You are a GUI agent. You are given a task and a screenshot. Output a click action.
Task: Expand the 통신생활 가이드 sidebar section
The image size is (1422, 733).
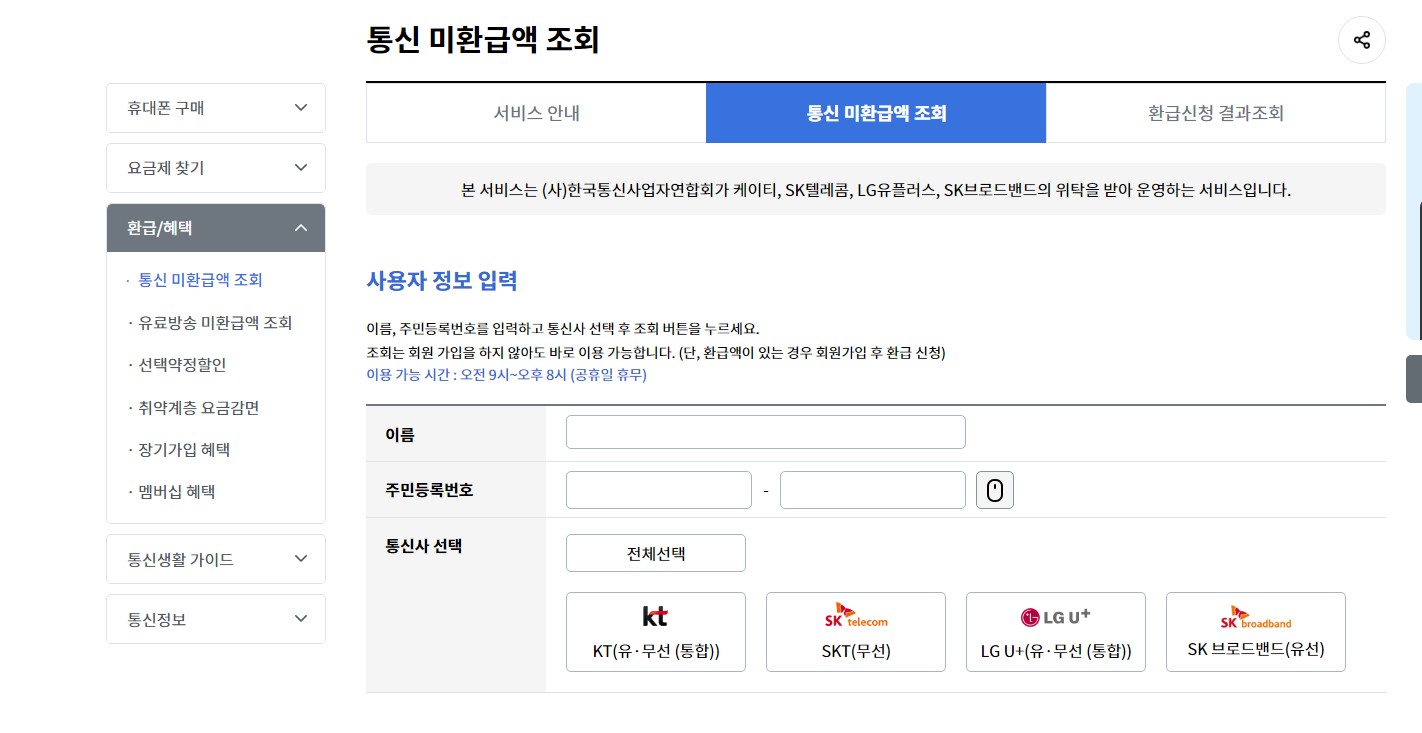215,558
